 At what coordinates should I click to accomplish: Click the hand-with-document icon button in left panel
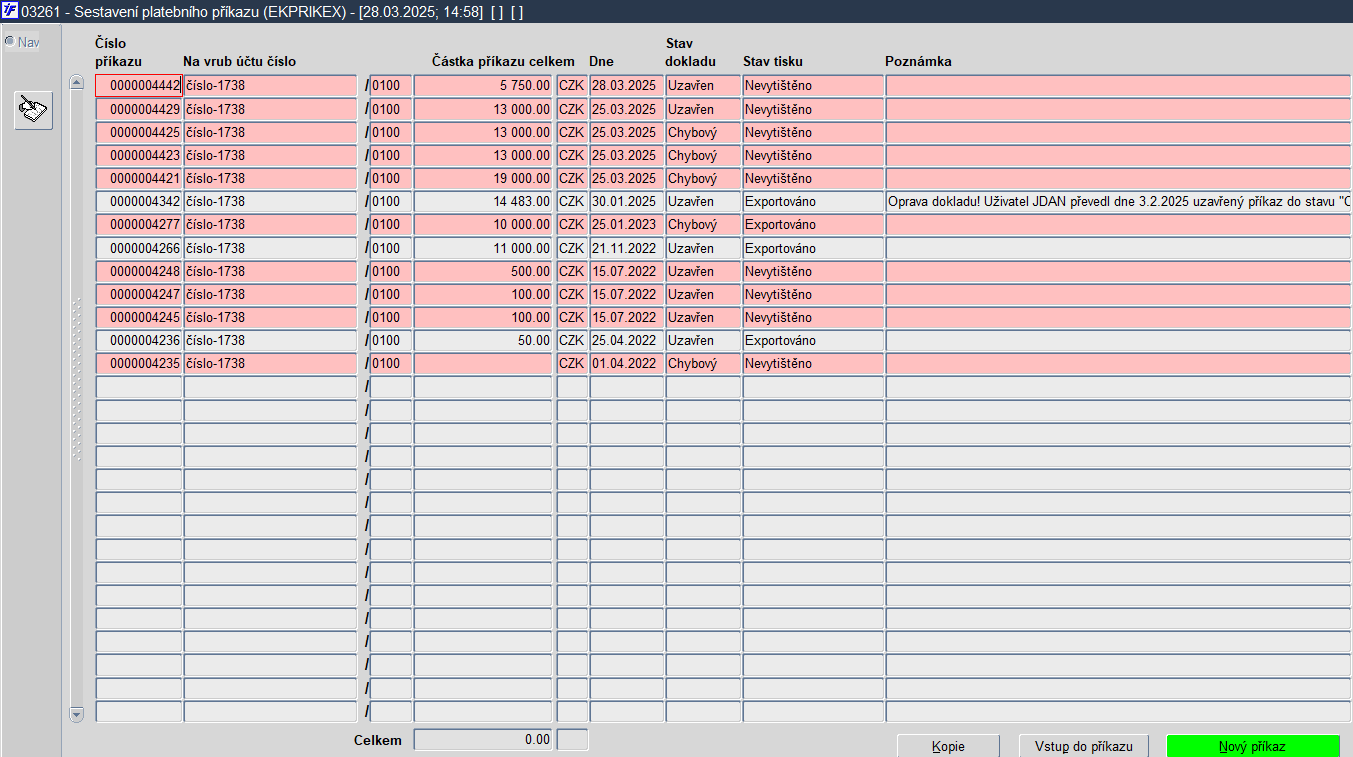34,110
